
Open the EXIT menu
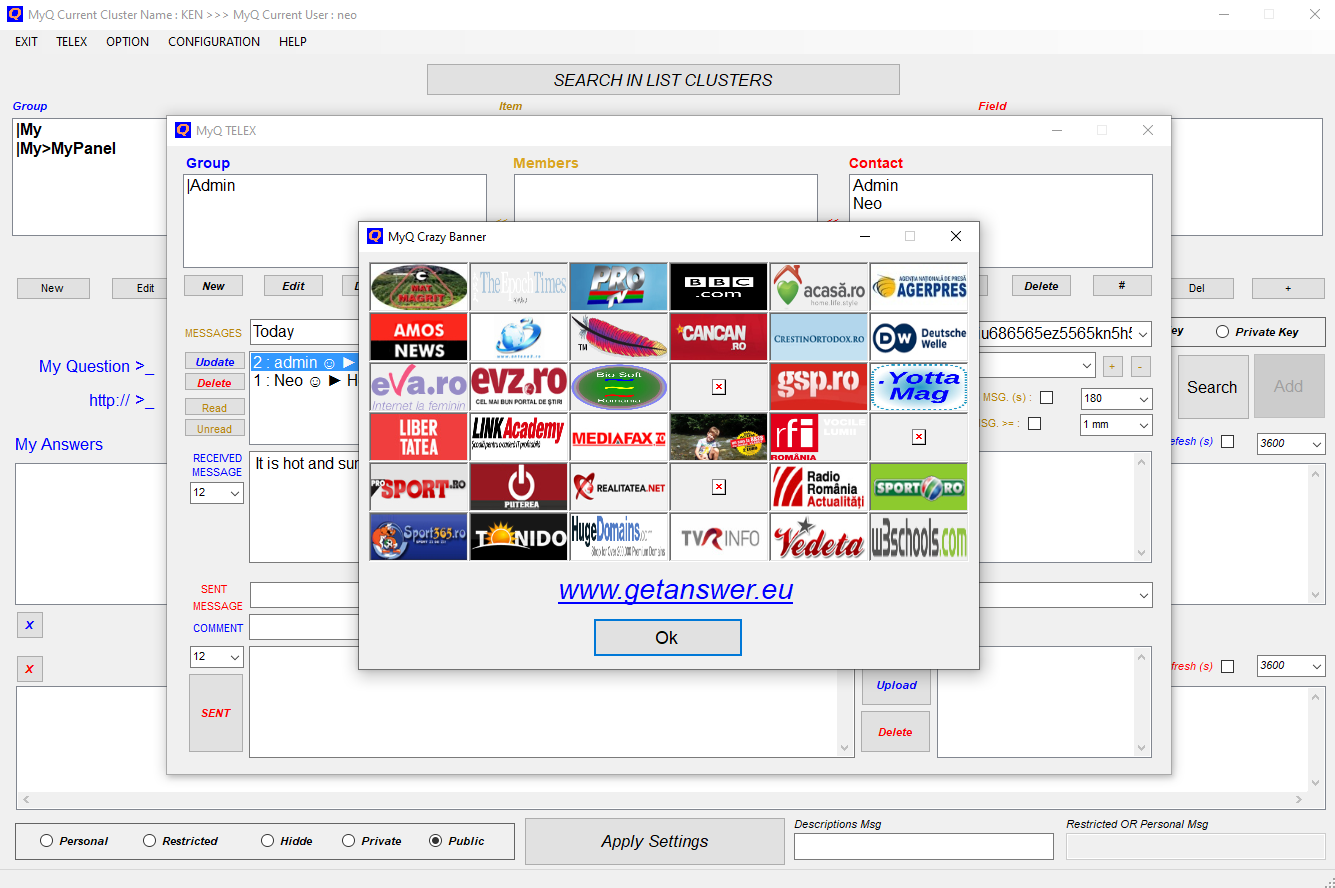point(27,42)
